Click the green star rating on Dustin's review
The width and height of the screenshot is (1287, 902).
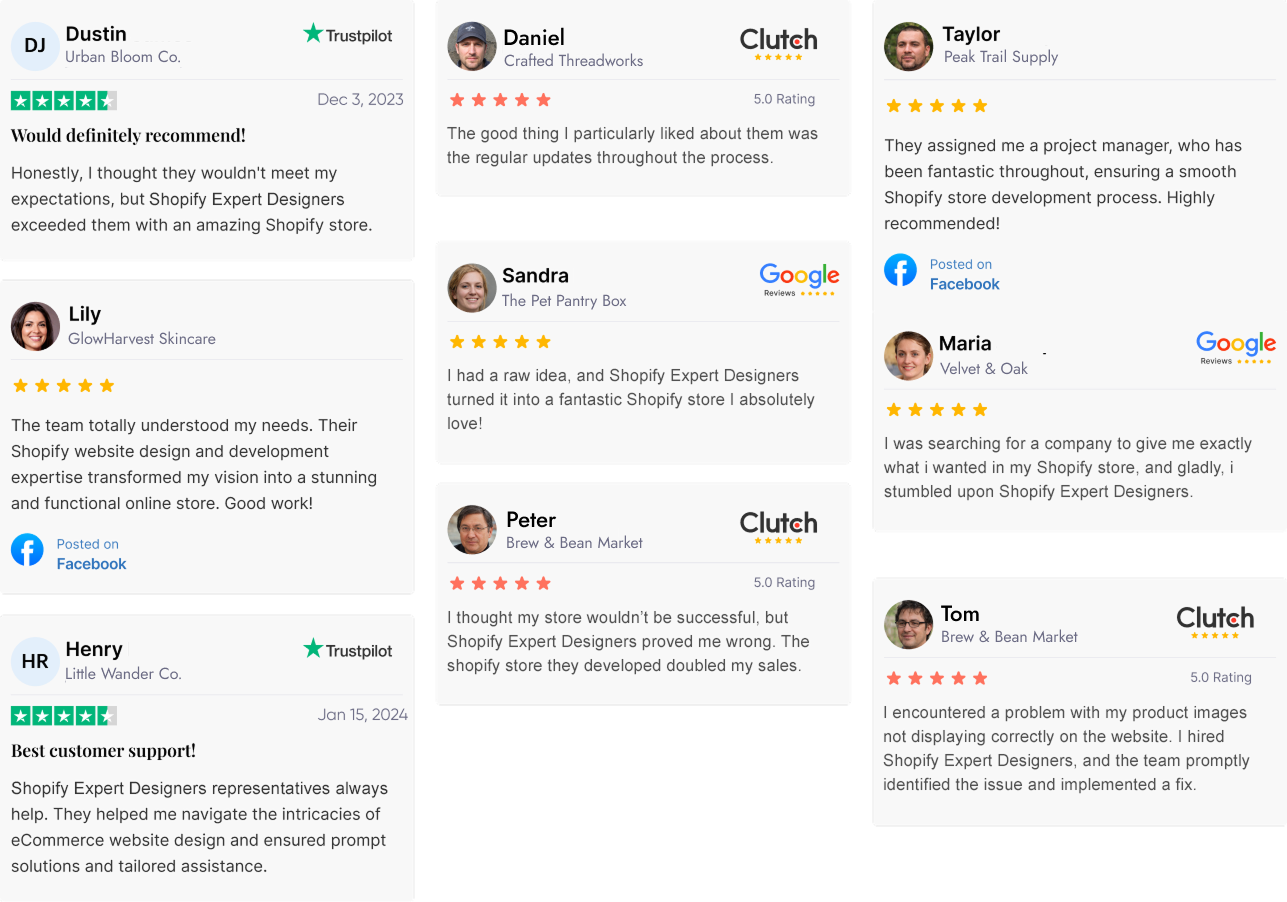pyautogui.click(x=64, y=100)
